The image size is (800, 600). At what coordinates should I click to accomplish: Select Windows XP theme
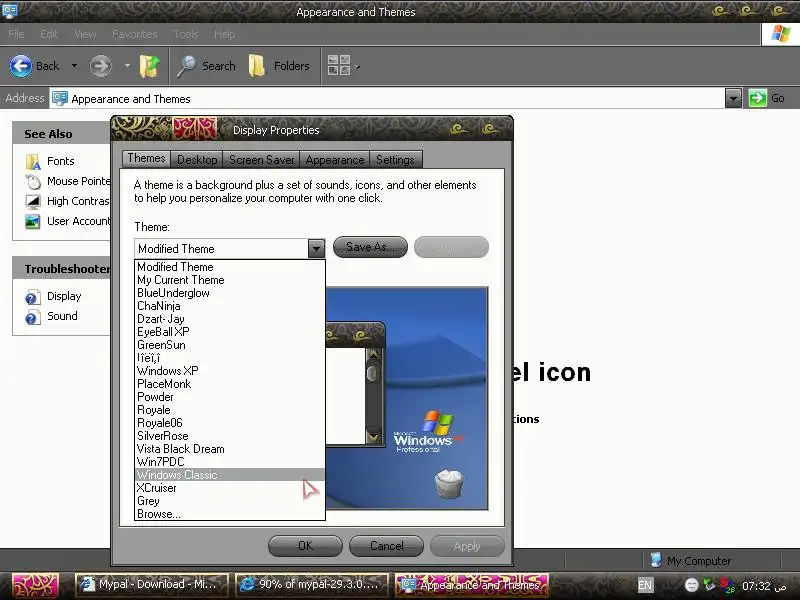point(230,371)
